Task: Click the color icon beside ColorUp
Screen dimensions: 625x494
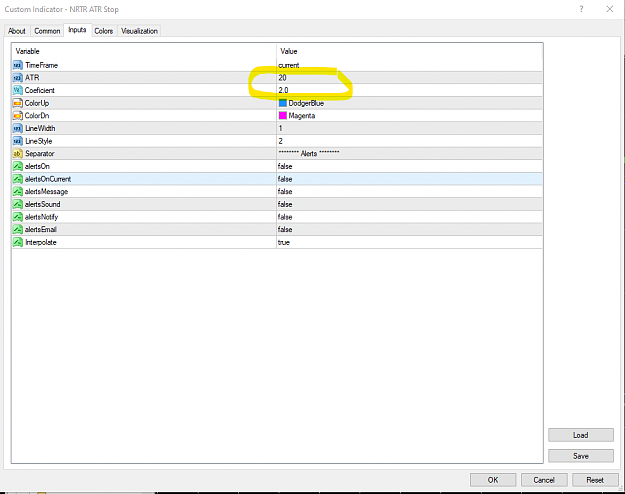Action: (18, 103)
